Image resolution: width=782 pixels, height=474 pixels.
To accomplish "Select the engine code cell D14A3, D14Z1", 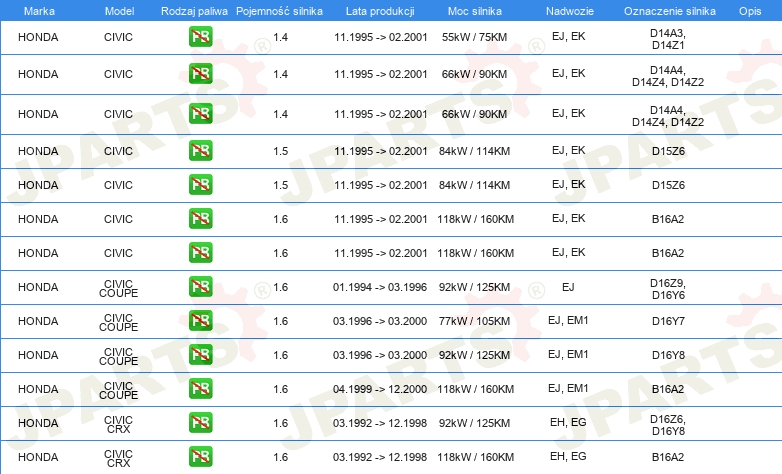I will click(668, 39).
